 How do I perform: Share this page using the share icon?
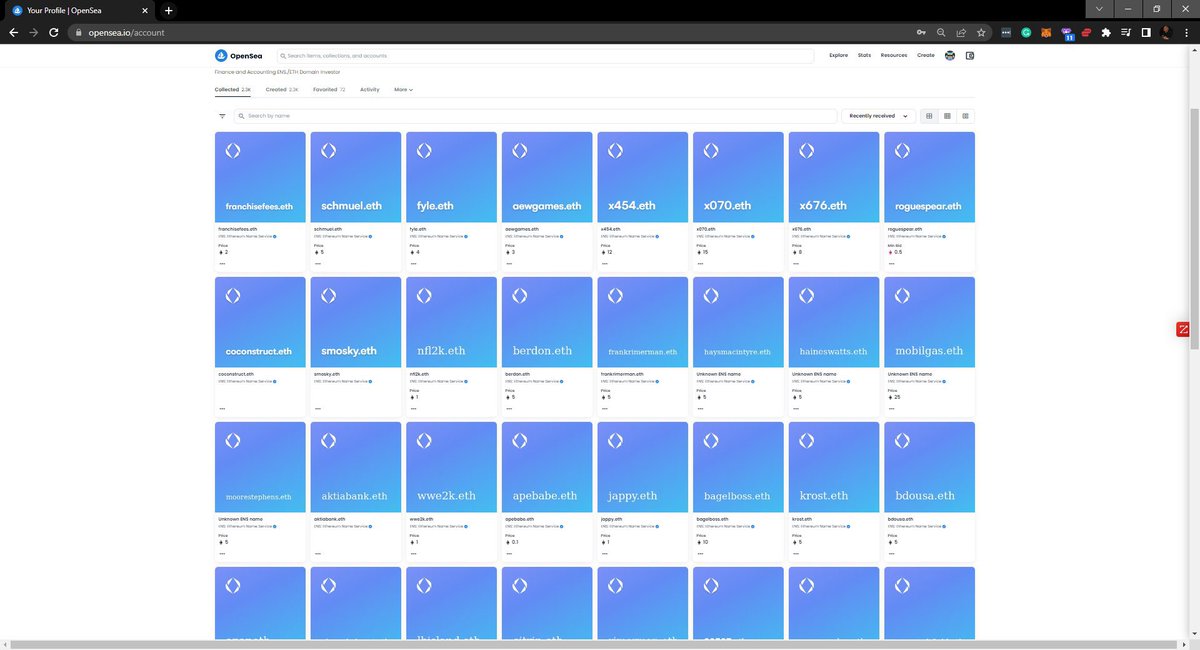click(961, 32)
